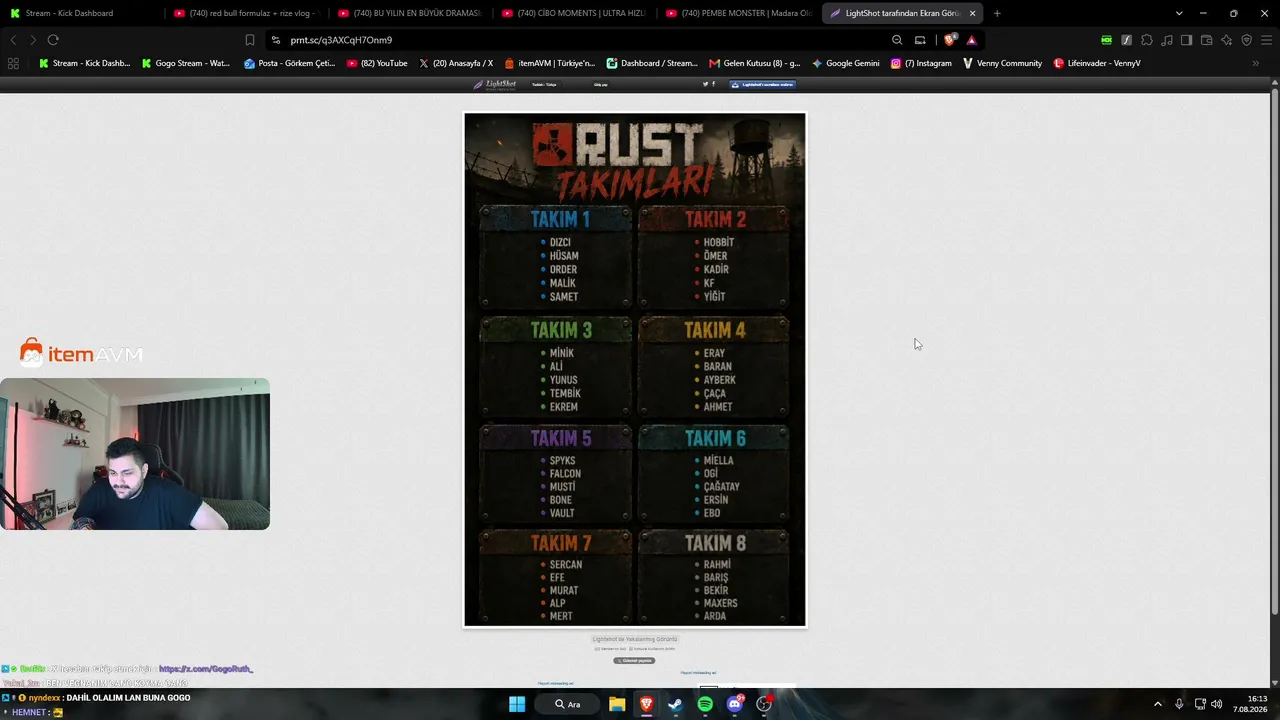Open the zoom magnifier icon in address bar

tap(897, 40)
